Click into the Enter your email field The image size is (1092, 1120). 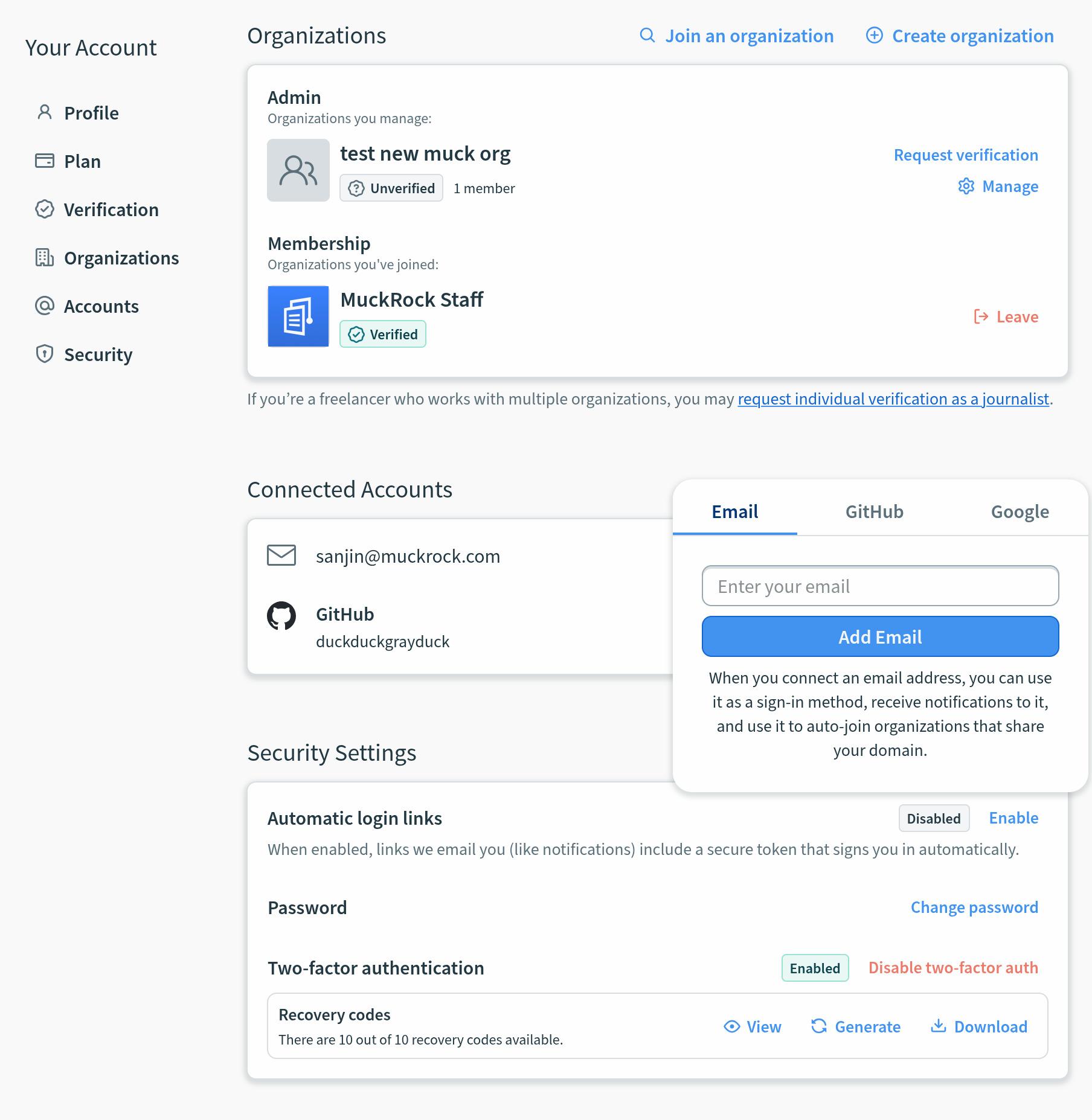(880, 586)
